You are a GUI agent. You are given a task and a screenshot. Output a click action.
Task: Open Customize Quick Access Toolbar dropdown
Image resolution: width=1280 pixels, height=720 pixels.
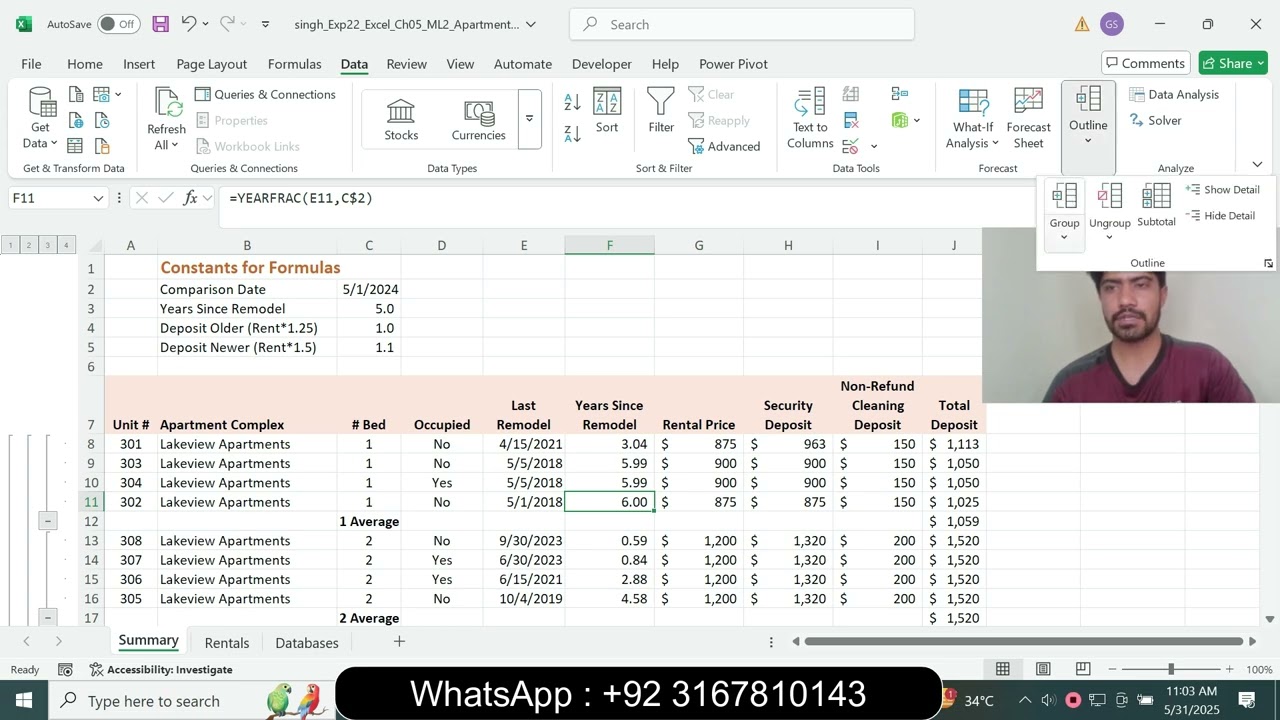pyautogui.click(x=265, y=24)
